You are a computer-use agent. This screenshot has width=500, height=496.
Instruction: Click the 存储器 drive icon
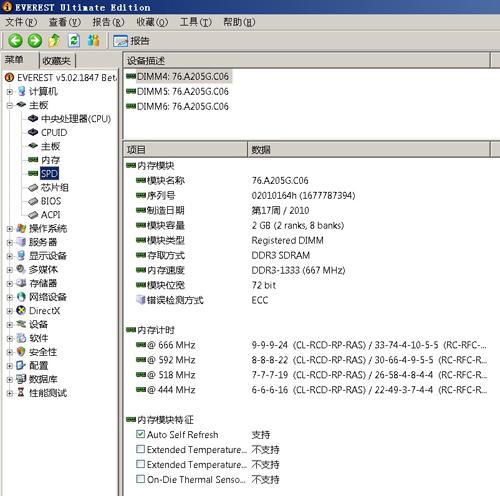21,283
